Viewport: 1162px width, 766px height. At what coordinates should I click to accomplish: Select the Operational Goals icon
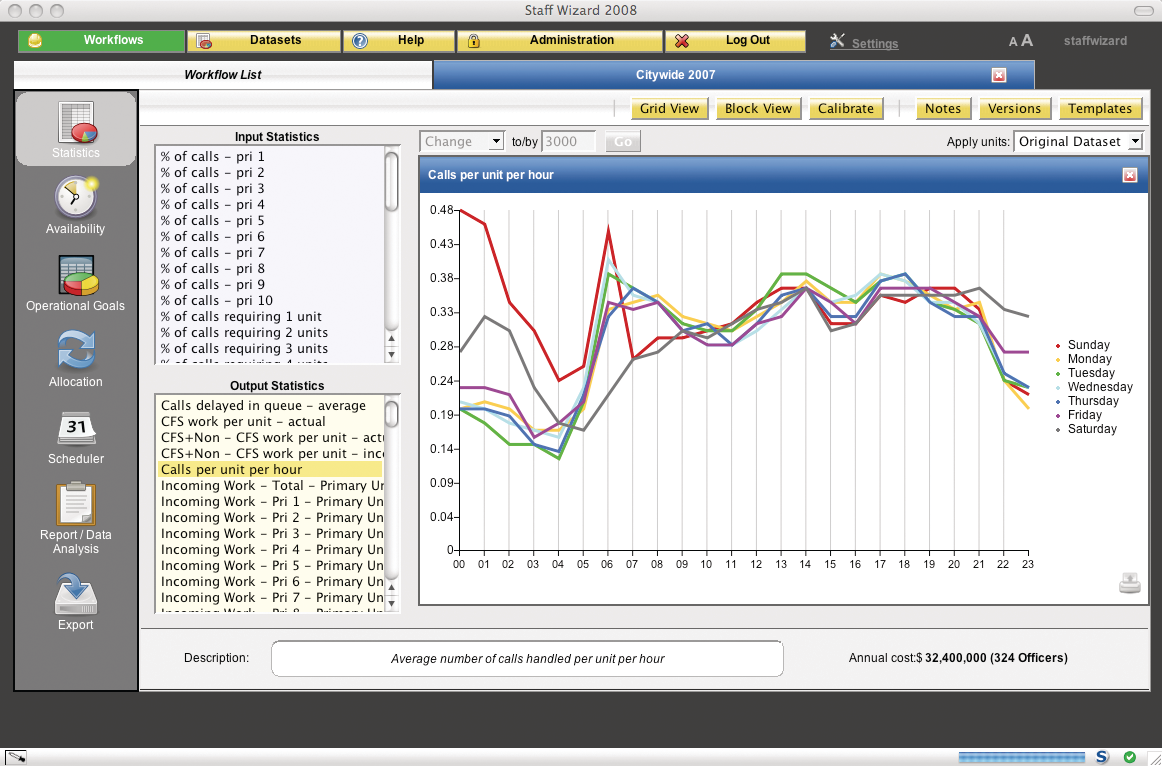point(76,275)
